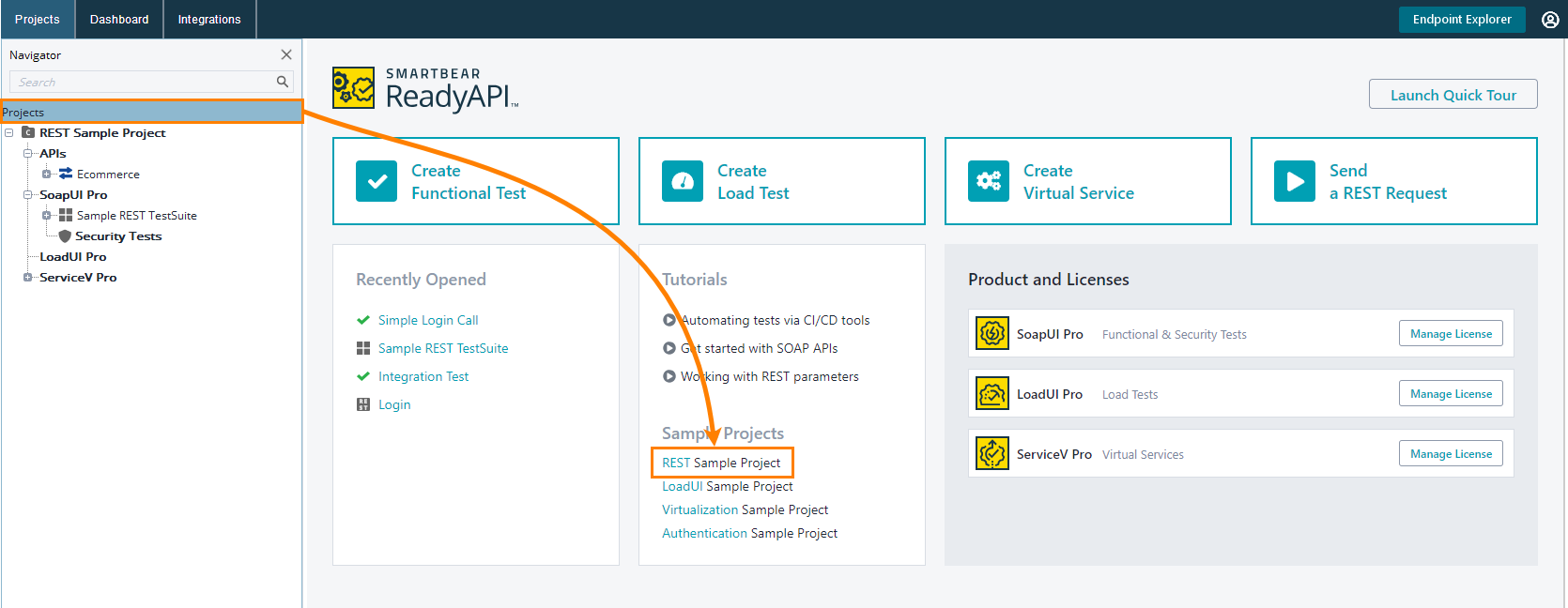
Task: Click the grid icon beside Sample REST TestSuite in Recently Opened
Action: [363, 348]
